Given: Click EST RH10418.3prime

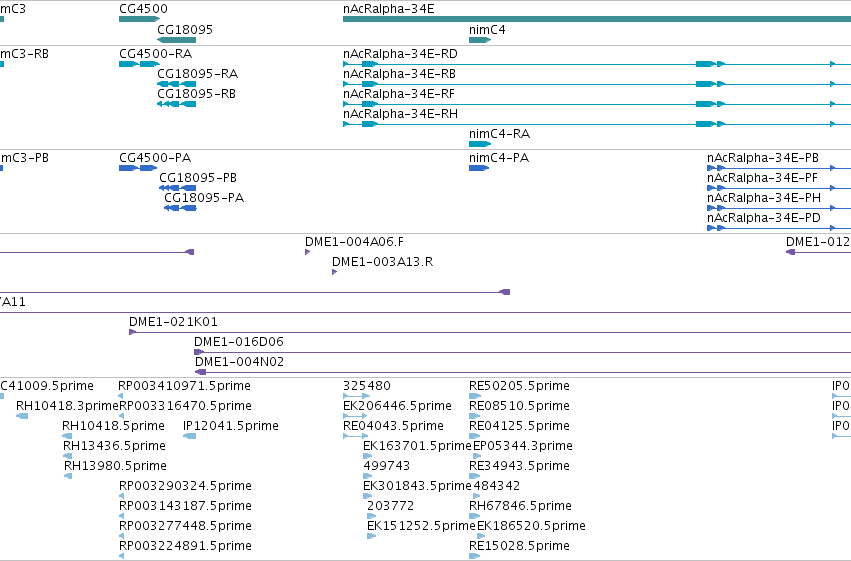Looking at the screenshot, I should click(x=22, y=416).
